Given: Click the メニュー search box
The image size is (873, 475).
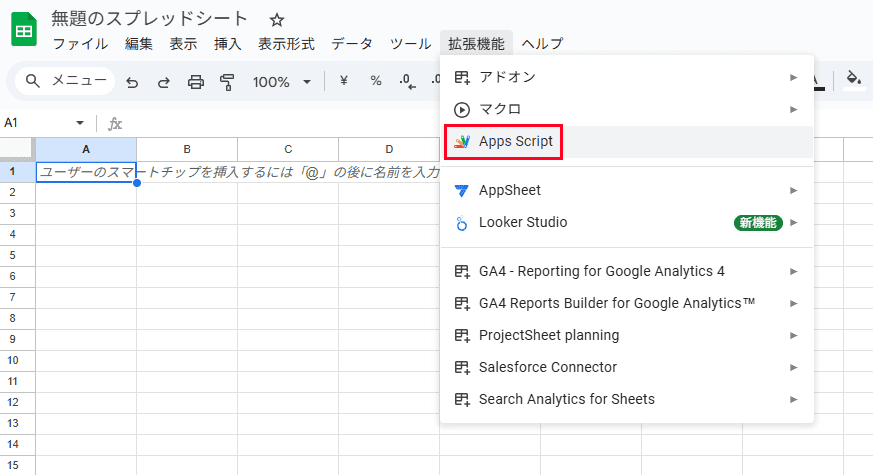Looking at the screenshot, I should 65,81.
